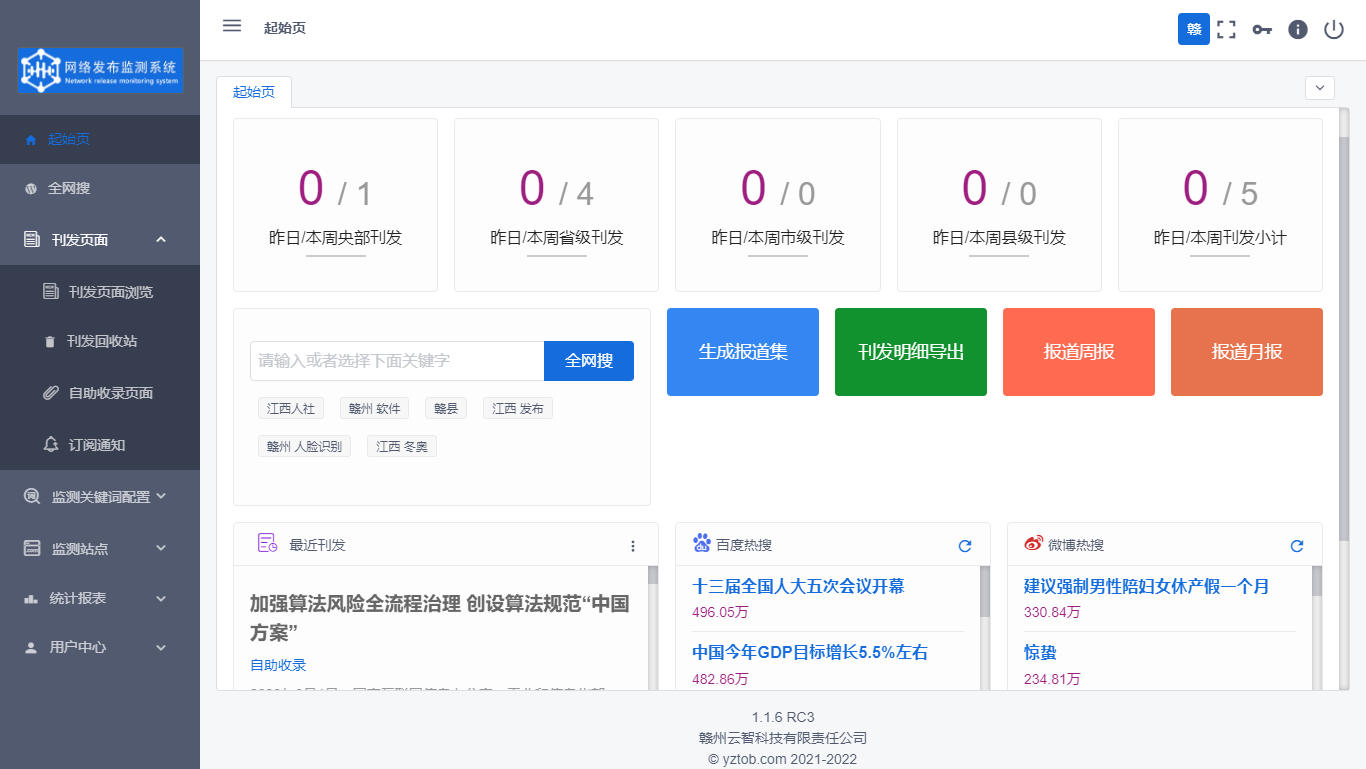This screenshot has width=1366, height=769.
Task: Open the 最近刊发 three-dot options menu
Action: (x=633, y=546)
